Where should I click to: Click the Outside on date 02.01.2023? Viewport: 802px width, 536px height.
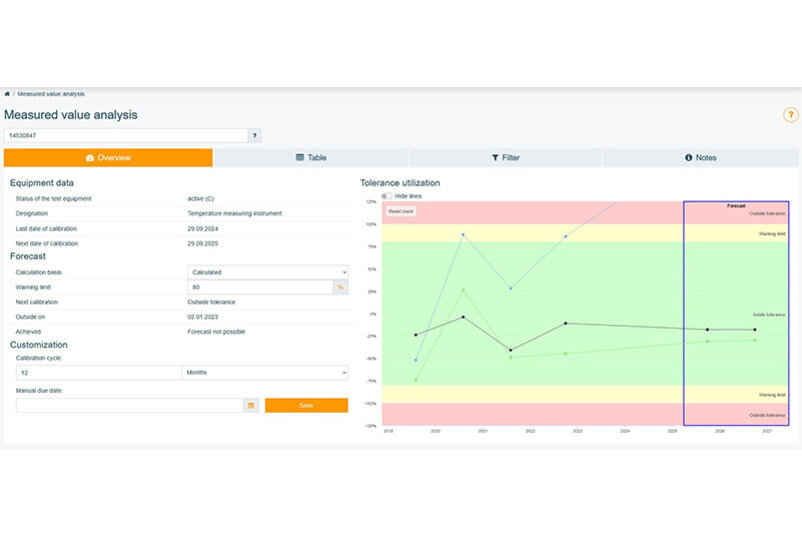[203, 317]
